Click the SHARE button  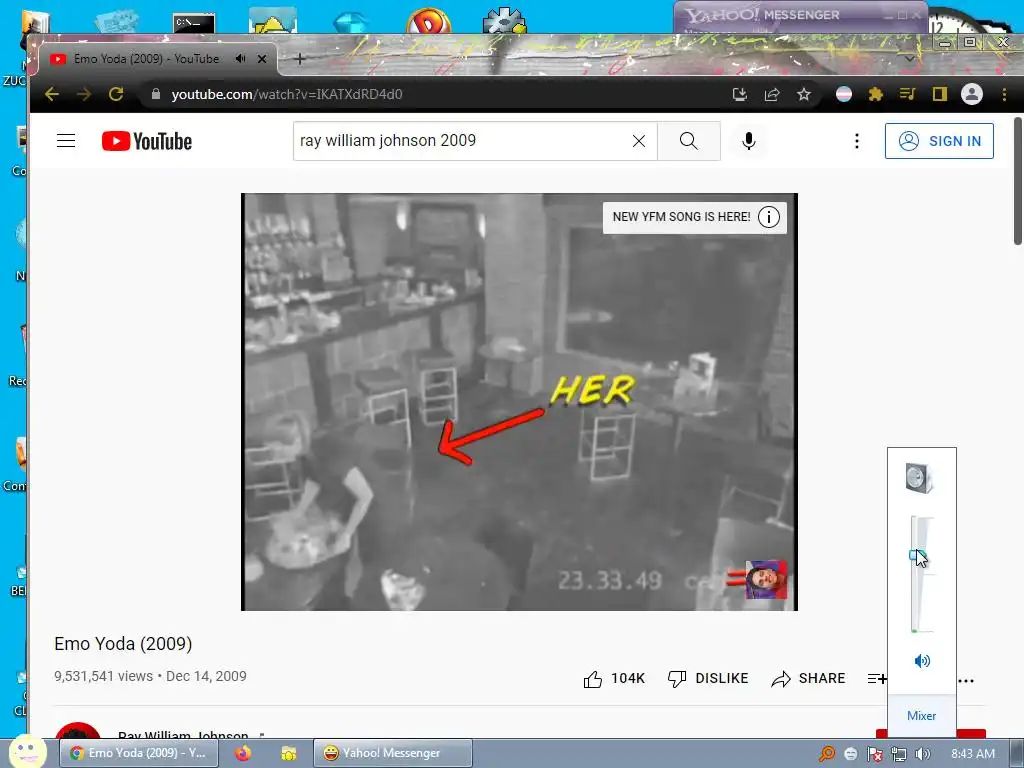(x=808, y=679)
